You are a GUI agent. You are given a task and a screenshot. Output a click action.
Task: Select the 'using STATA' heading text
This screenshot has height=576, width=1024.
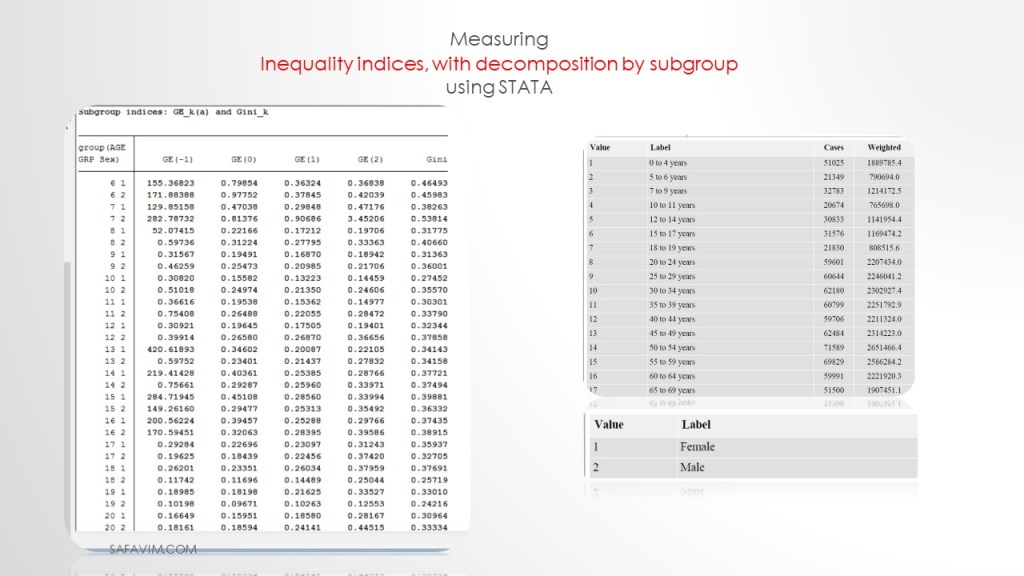(499, 87)
